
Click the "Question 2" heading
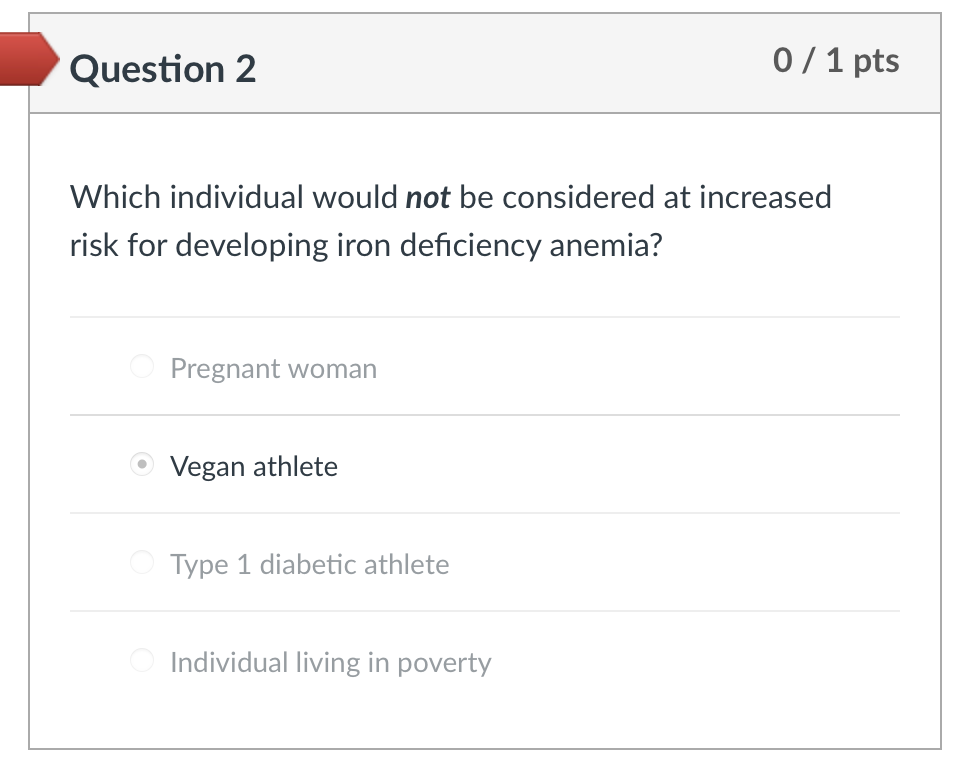tap(163, 68)
